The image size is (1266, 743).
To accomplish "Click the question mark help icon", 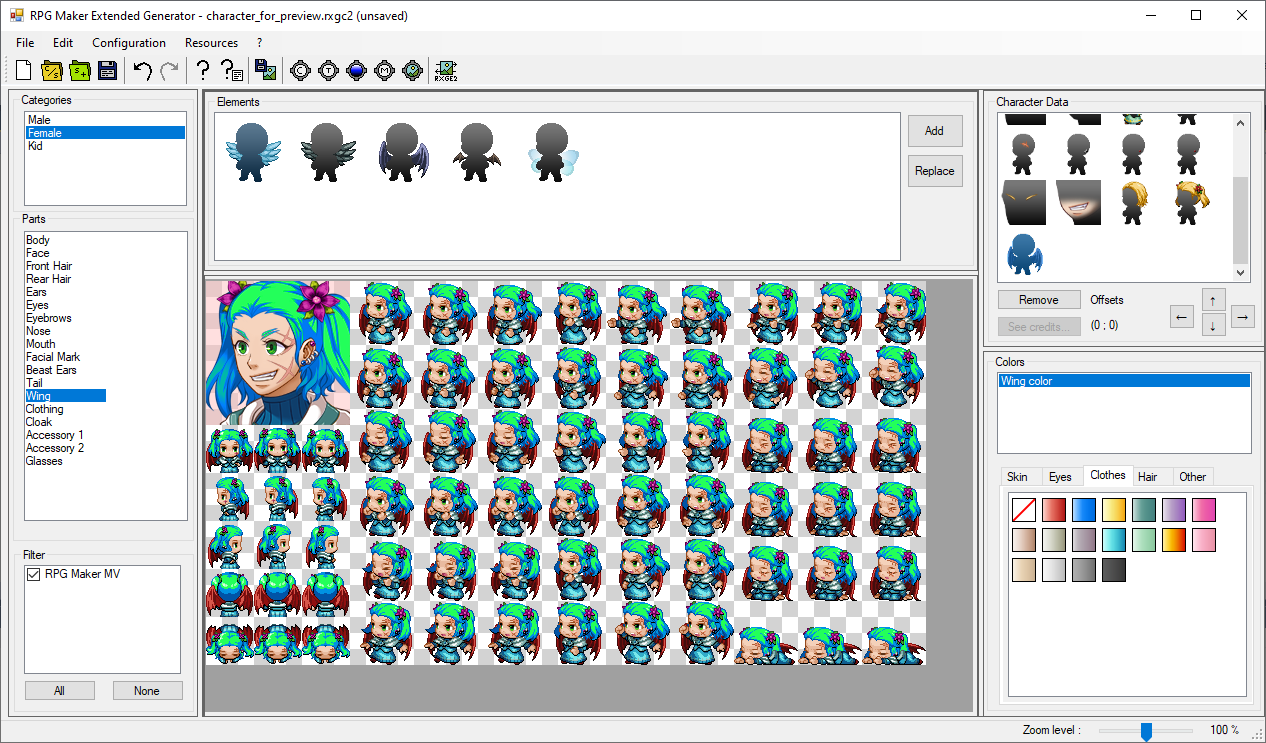I will 203,70.
